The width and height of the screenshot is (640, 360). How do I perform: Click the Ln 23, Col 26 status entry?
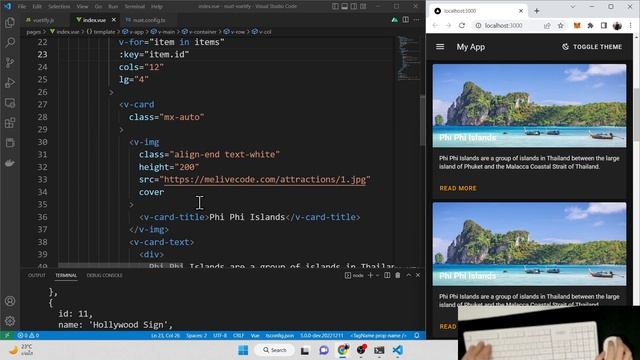tap(165, 336)
